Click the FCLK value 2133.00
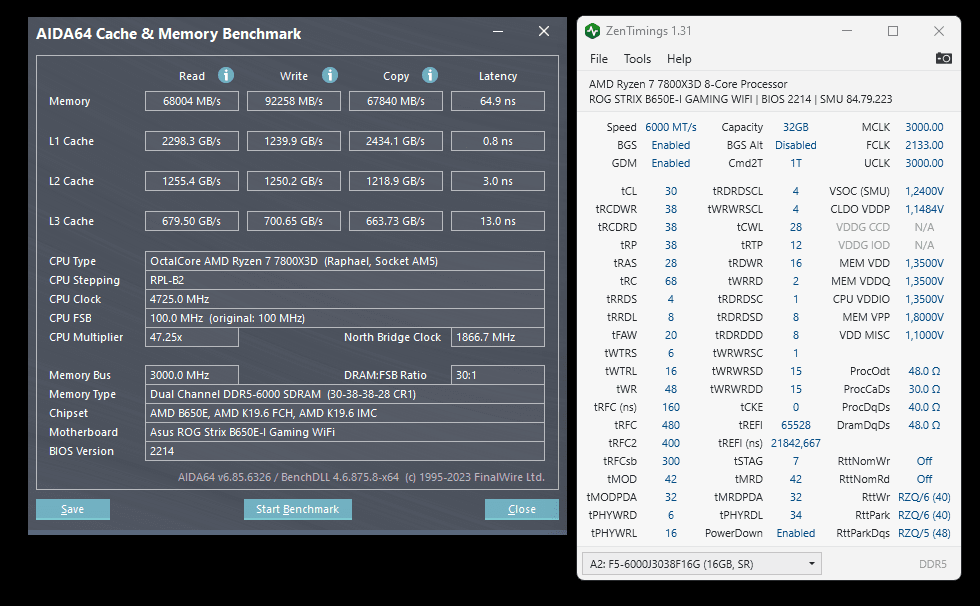This screenshot has height=606, width=980. pos(924,145)
